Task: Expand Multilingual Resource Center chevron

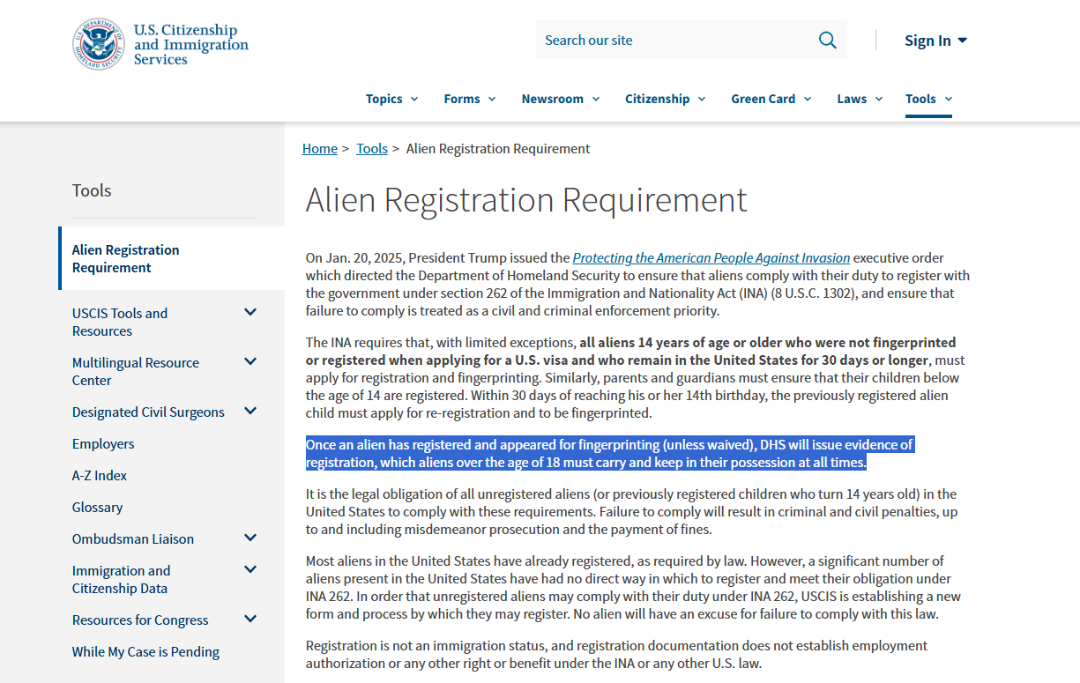Action: (250, 362)
